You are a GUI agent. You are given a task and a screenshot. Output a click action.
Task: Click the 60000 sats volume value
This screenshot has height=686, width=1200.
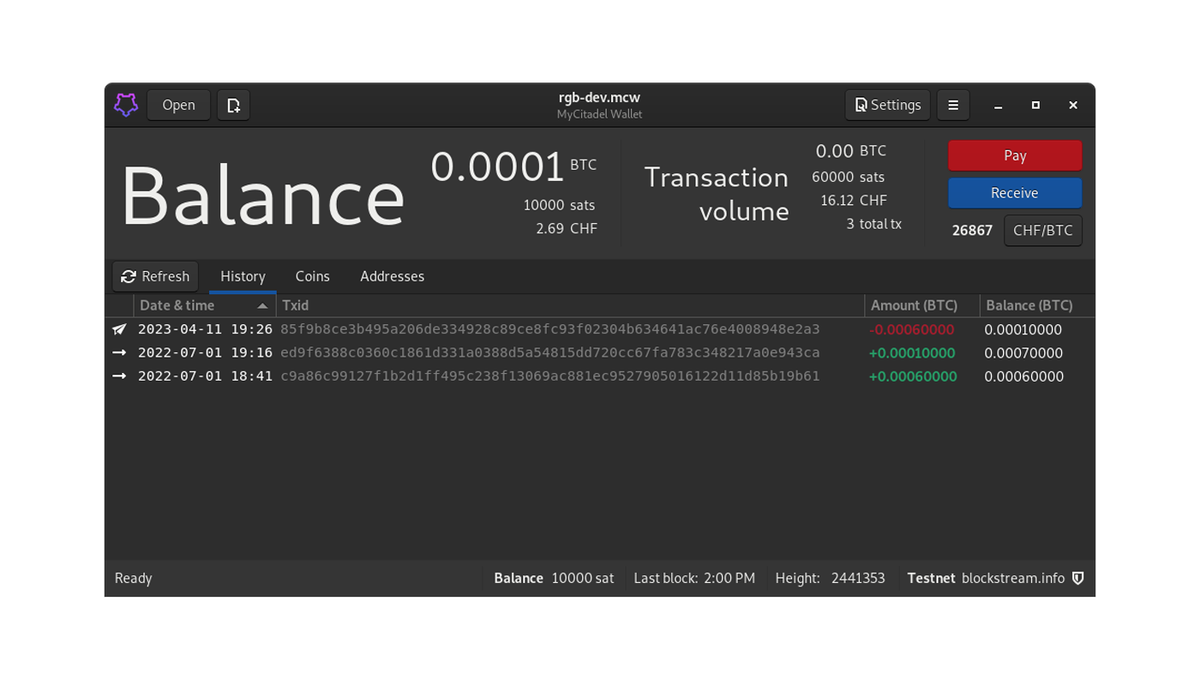[x=848, y=177]
